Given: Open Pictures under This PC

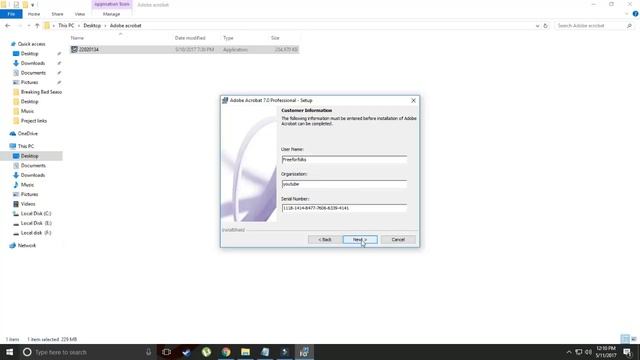Looking at the screenshot, I should tap(29, 195).
